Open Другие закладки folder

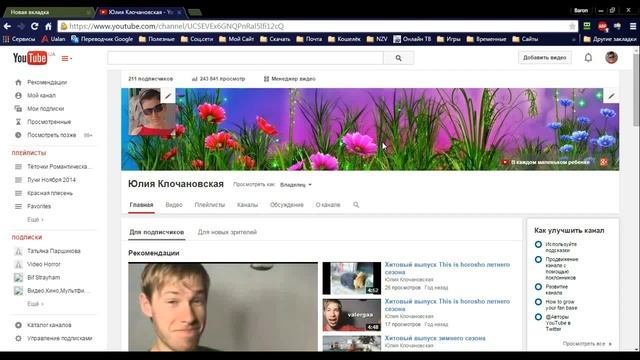tap(610, 39)
